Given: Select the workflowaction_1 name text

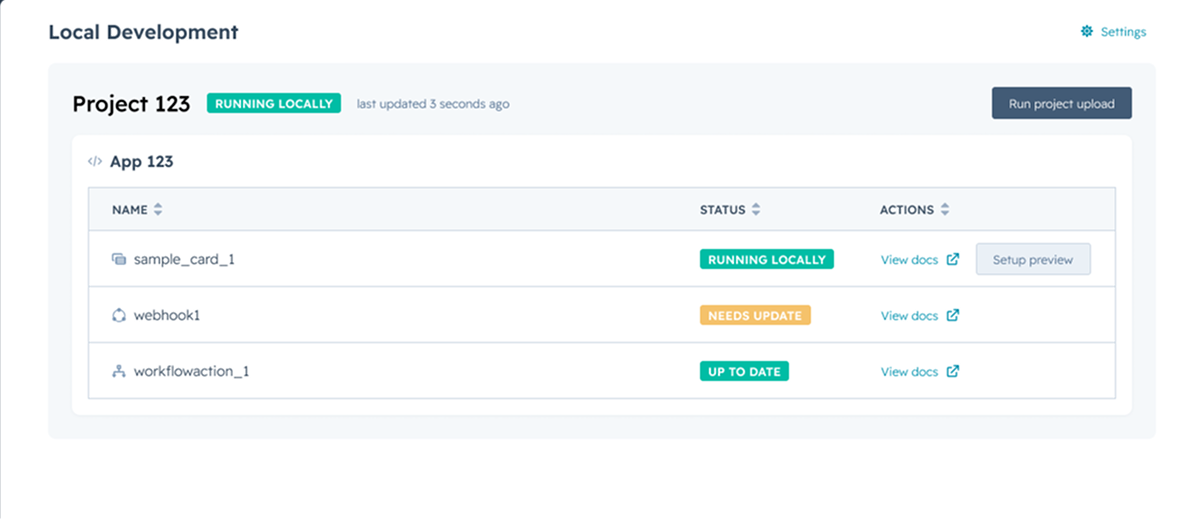Looking at the screenshot, I should tap(192, 371).
